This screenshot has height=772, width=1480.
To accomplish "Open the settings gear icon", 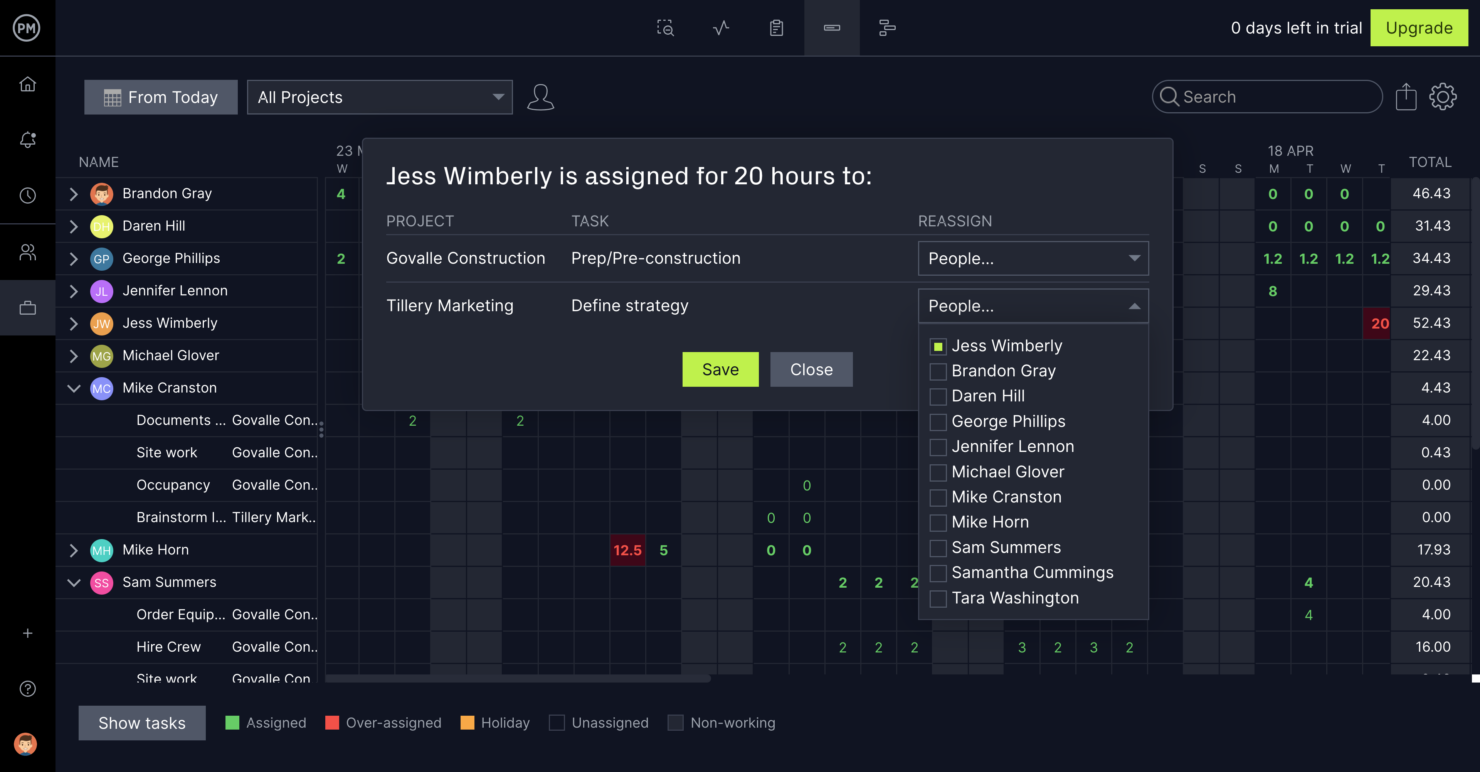I will tap(1443, 96).
